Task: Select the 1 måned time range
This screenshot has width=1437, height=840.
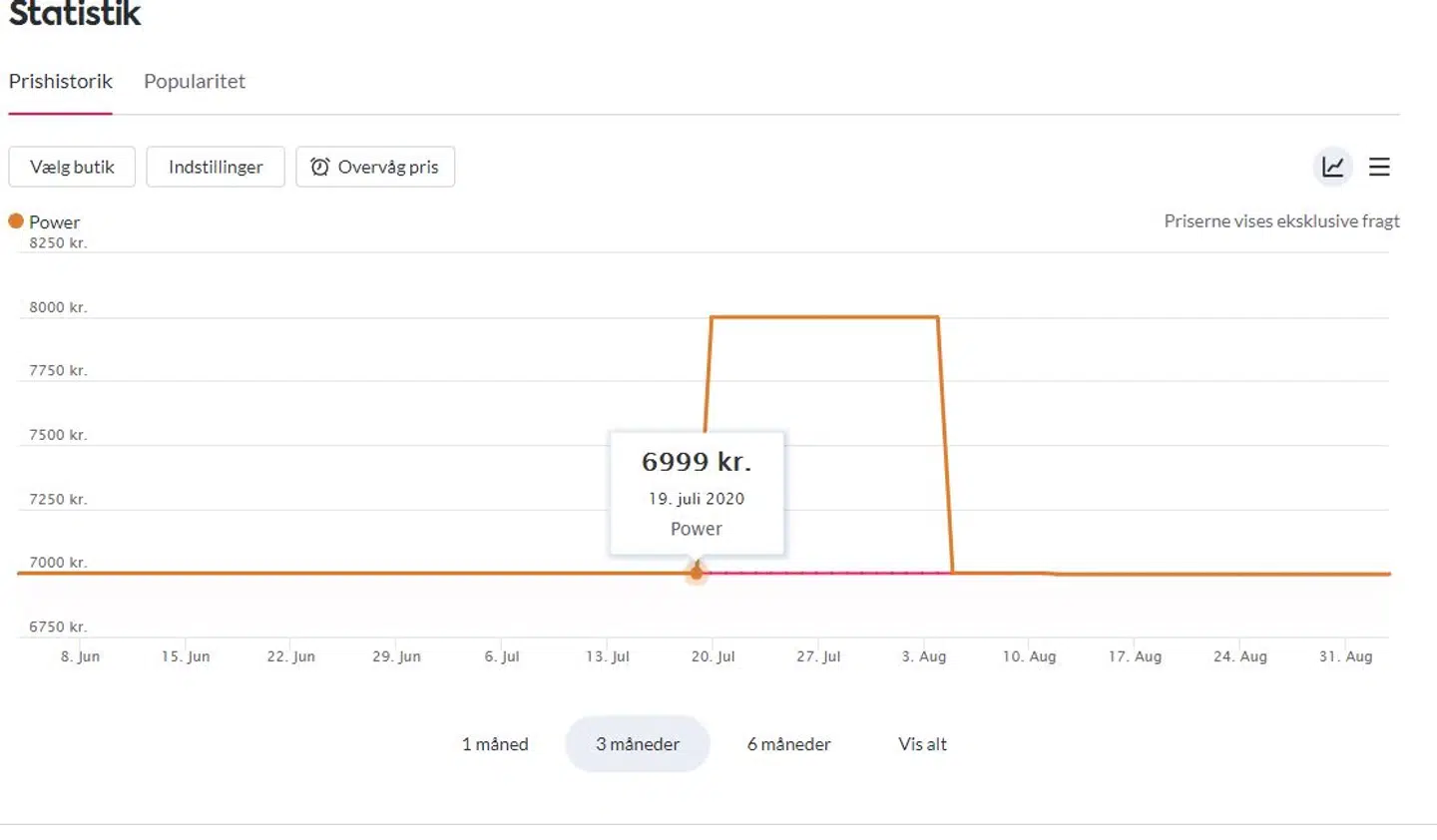Action: (x=495, y=744)
